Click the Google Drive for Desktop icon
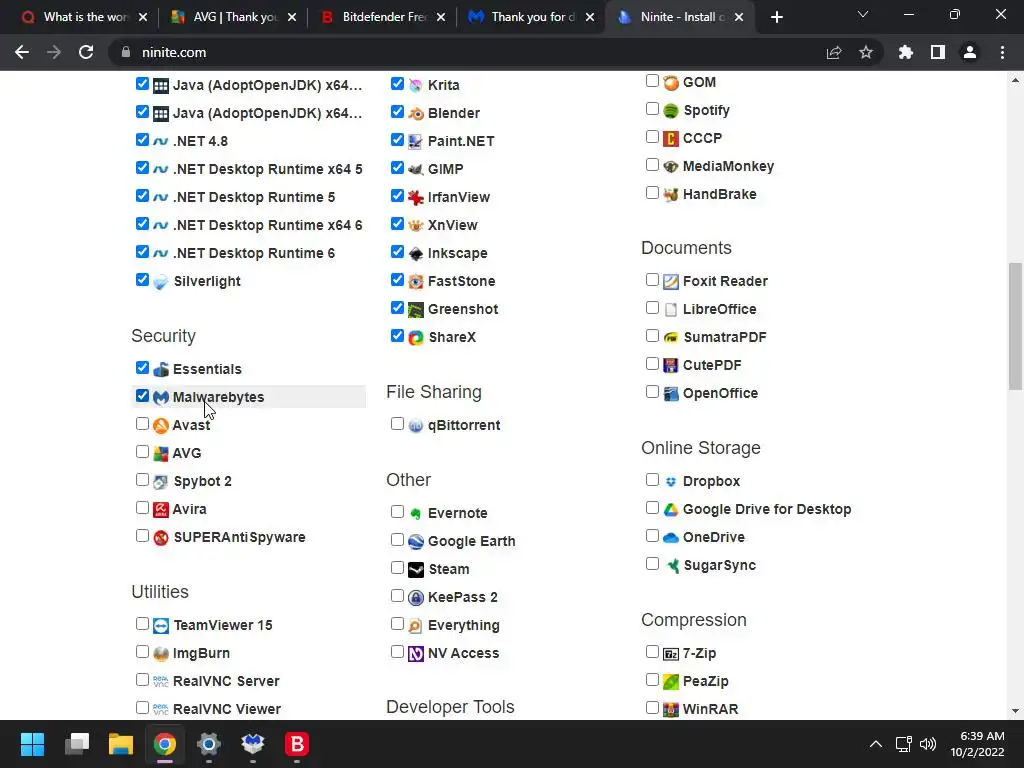The image size is (1024, 768). [671, 509]
